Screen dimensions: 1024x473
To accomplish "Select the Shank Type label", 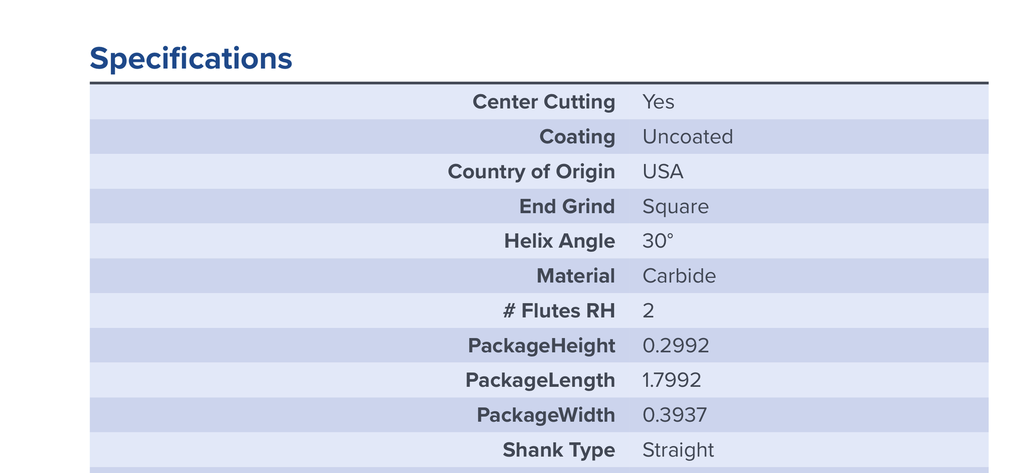I will click(559, 450).
